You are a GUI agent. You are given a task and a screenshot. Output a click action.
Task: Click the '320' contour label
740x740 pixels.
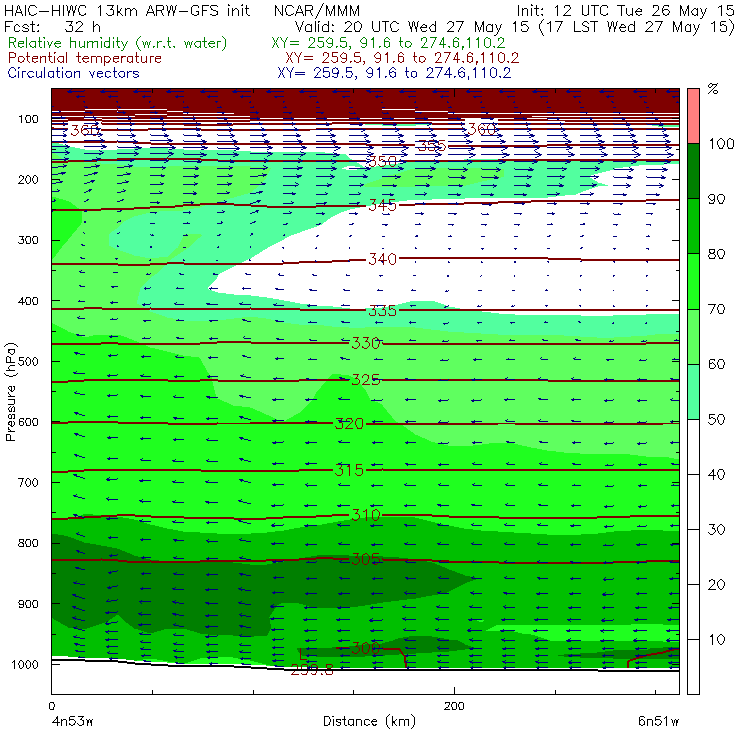(349, 424)
